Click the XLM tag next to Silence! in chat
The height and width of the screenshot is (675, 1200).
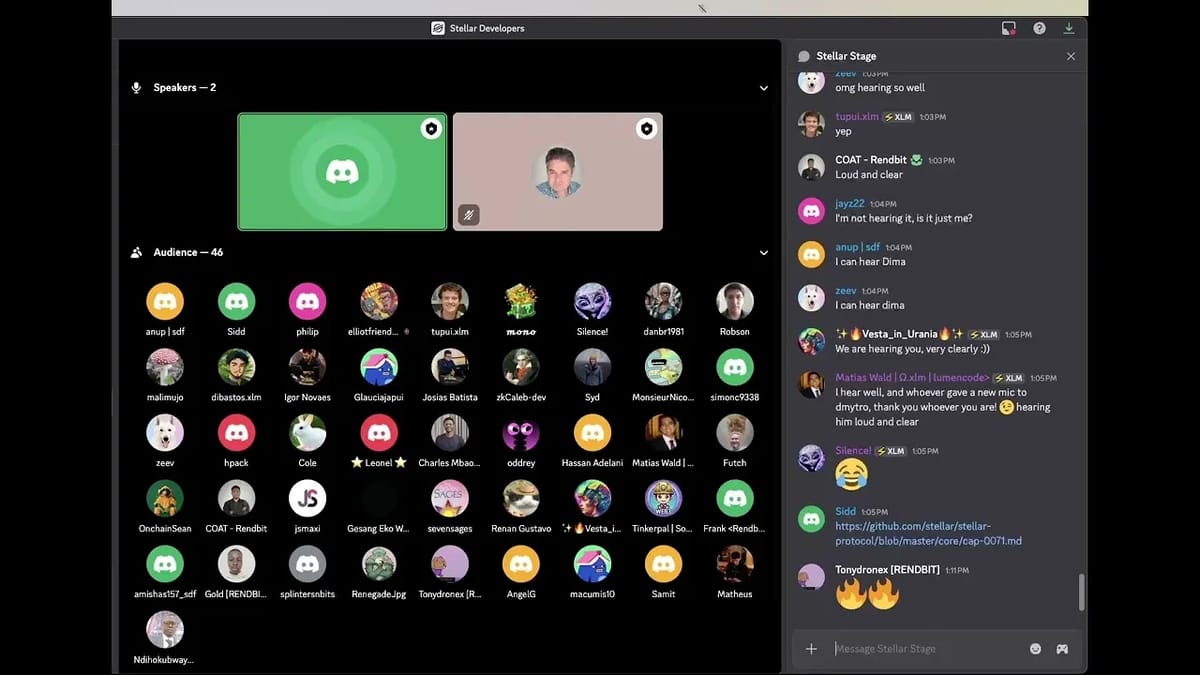892,451
